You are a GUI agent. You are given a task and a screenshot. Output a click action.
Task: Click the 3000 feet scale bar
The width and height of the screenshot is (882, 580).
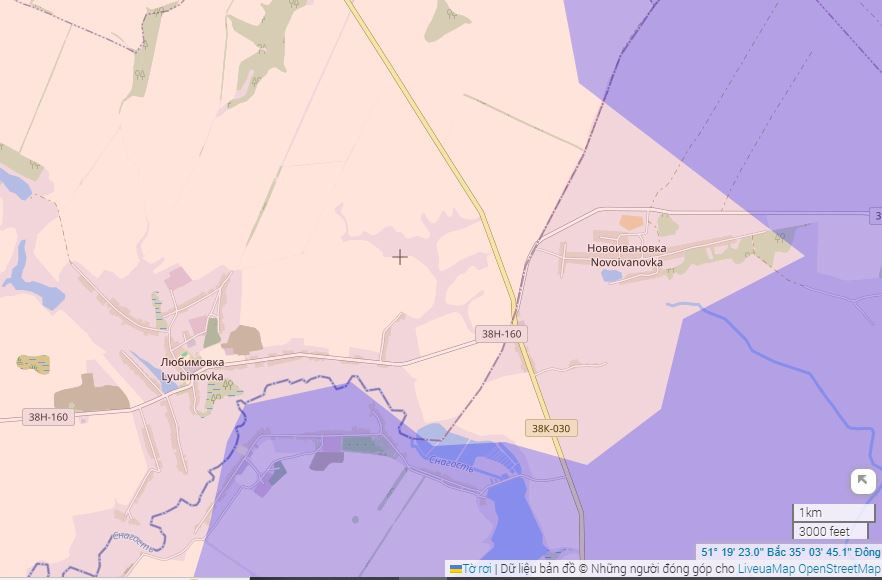click(832, 531)
